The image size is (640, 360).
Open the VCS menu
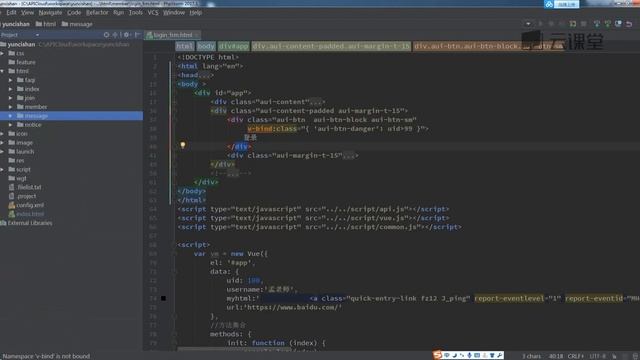153,13
